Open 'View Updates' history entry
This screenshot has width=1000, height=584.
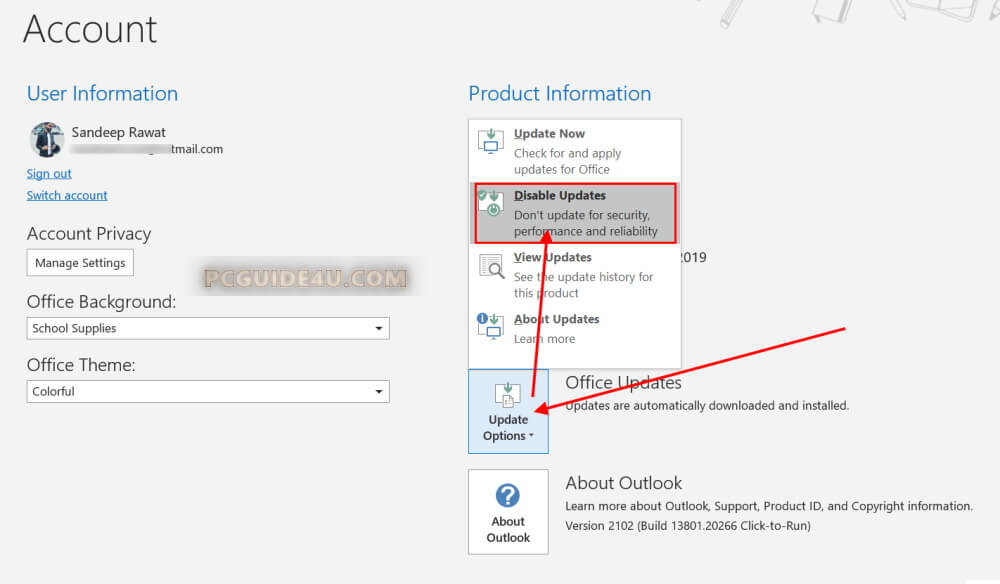tap(552, 258)
